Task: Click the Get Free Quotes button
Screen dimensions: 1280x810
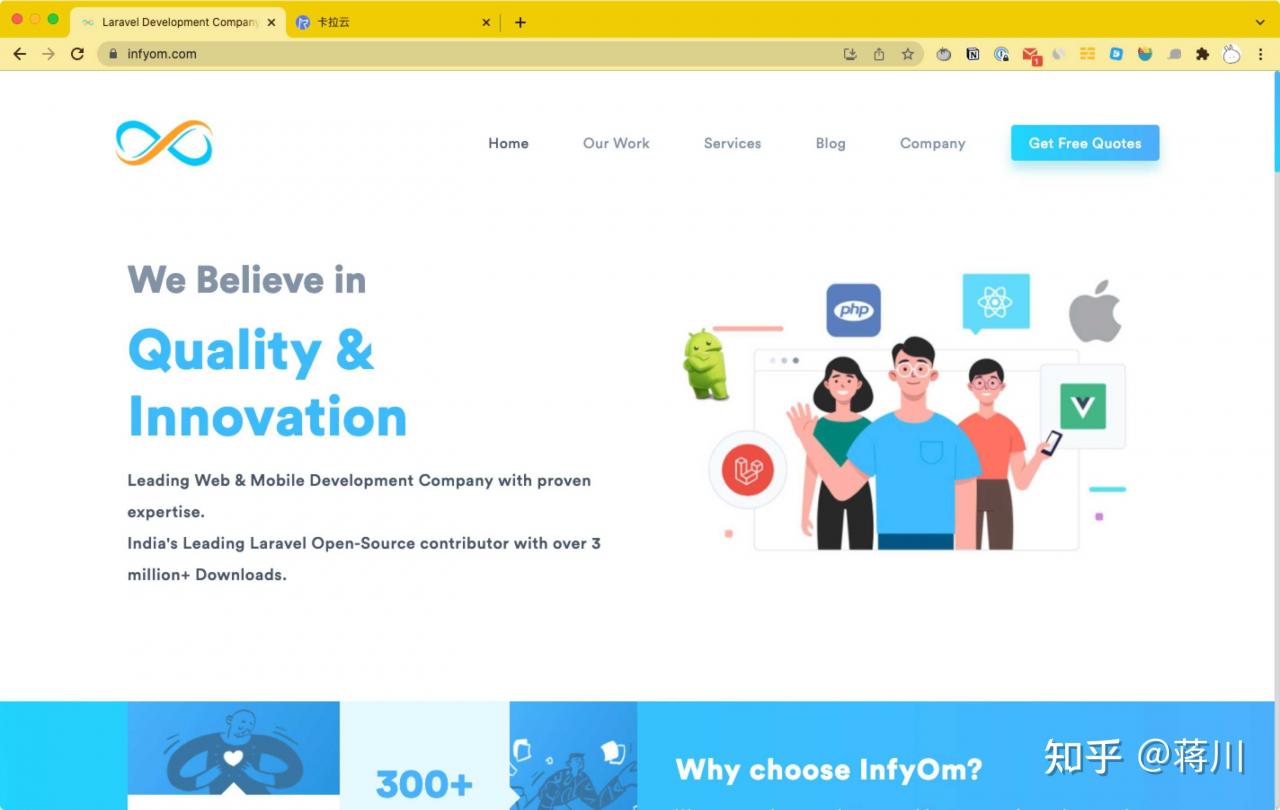Action: [x=1085, y=143]
